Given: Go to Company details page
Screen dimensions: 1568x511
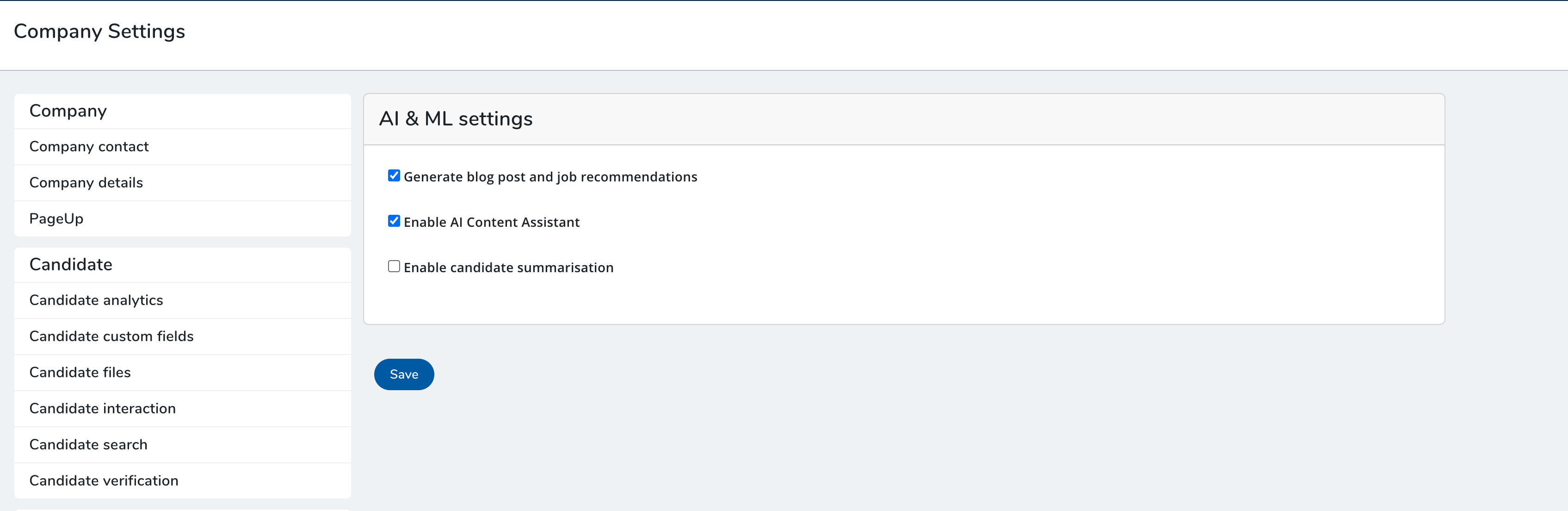Looking at the screenshot, I should tap(86, 183).
